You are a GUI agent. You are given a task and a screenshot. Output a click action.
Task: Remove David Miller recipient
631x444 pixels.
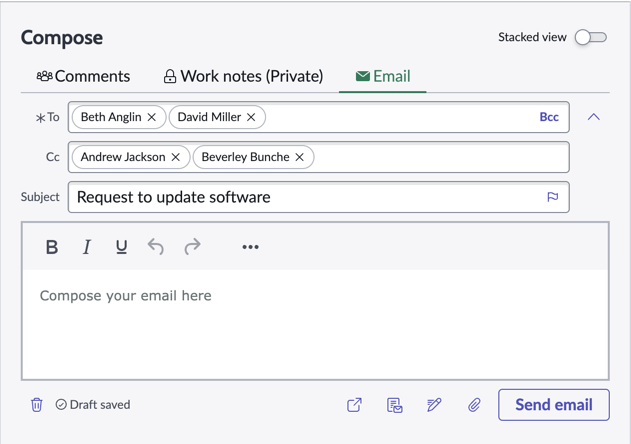[251, 117]
